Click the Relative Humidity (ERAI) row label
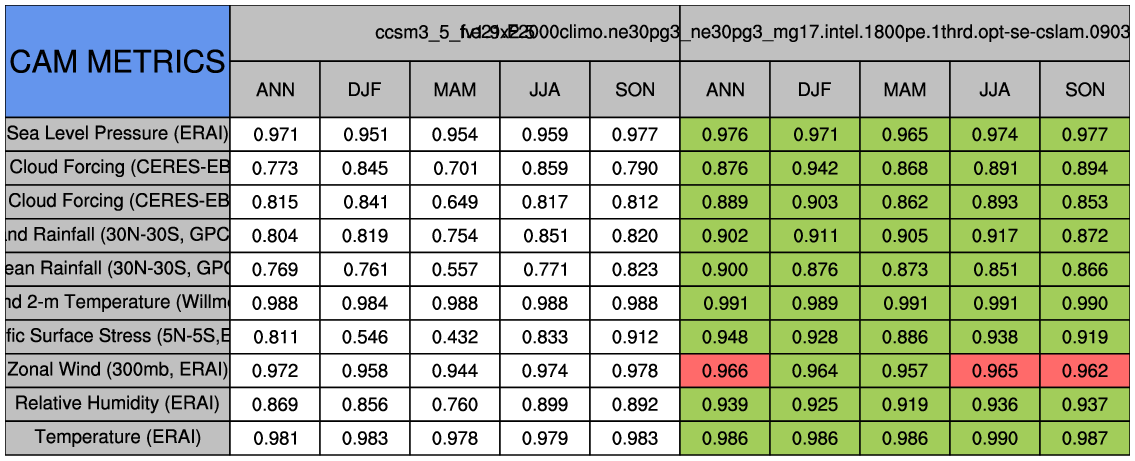 point(117,403)
